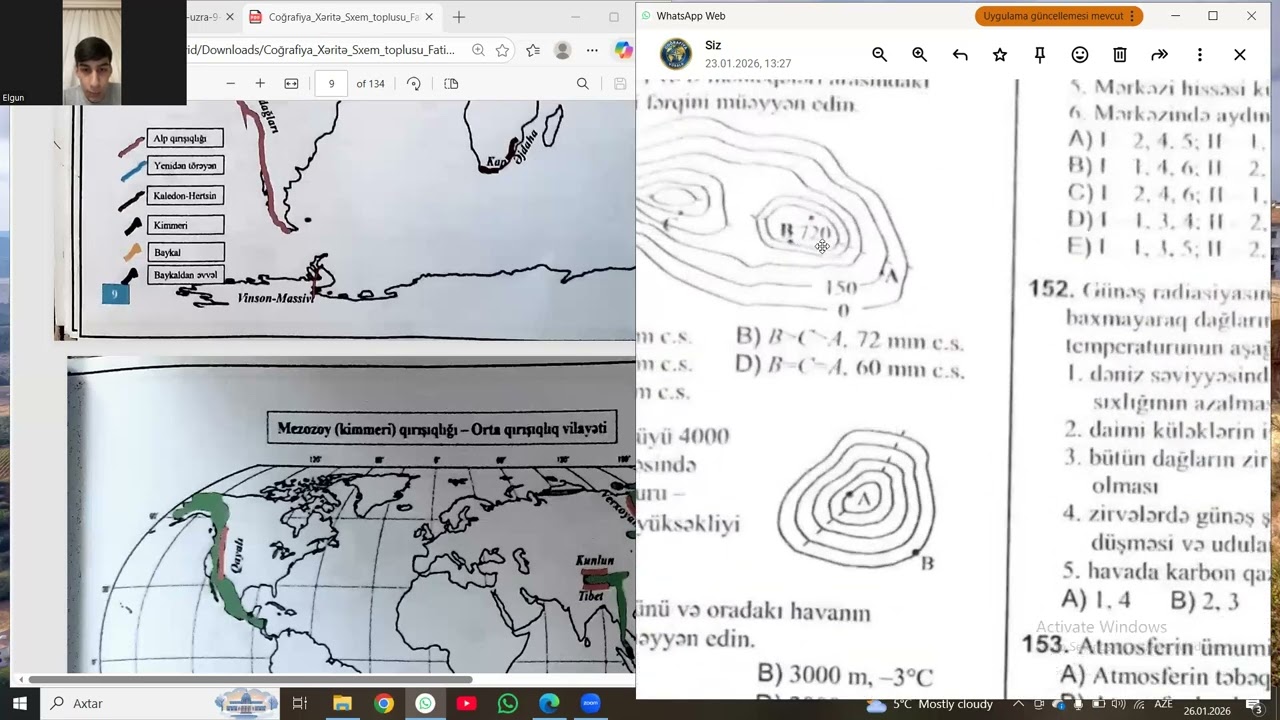Save the PDF in Edge toolbar
The image size is (1280, 720).
621,84
